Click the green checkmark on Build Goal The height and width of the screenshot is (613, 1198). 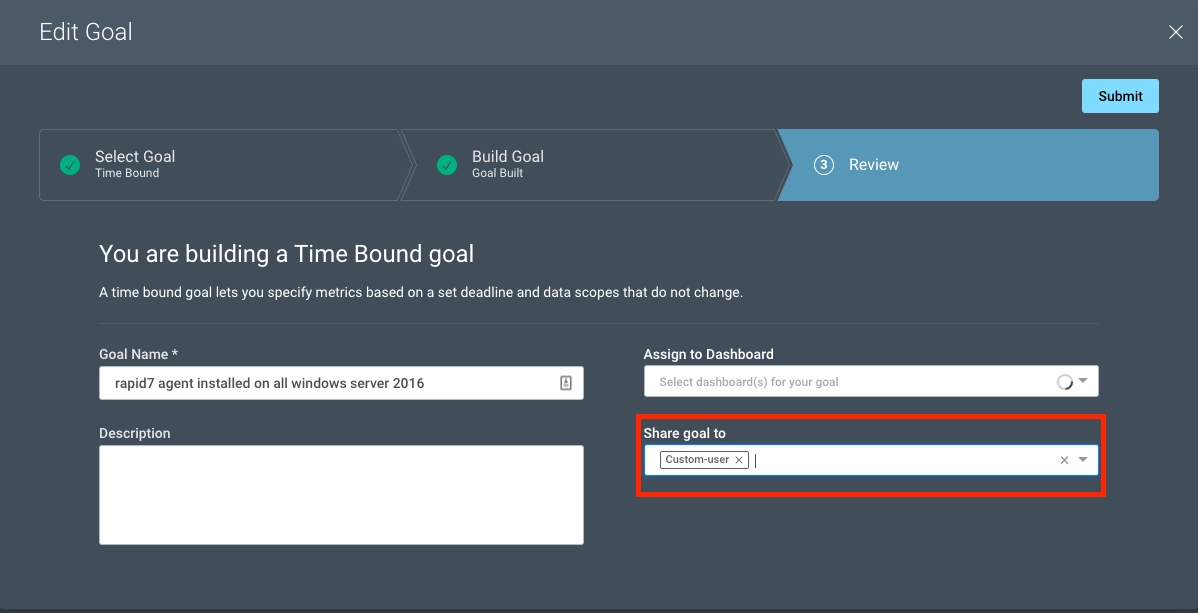(447, 165)
